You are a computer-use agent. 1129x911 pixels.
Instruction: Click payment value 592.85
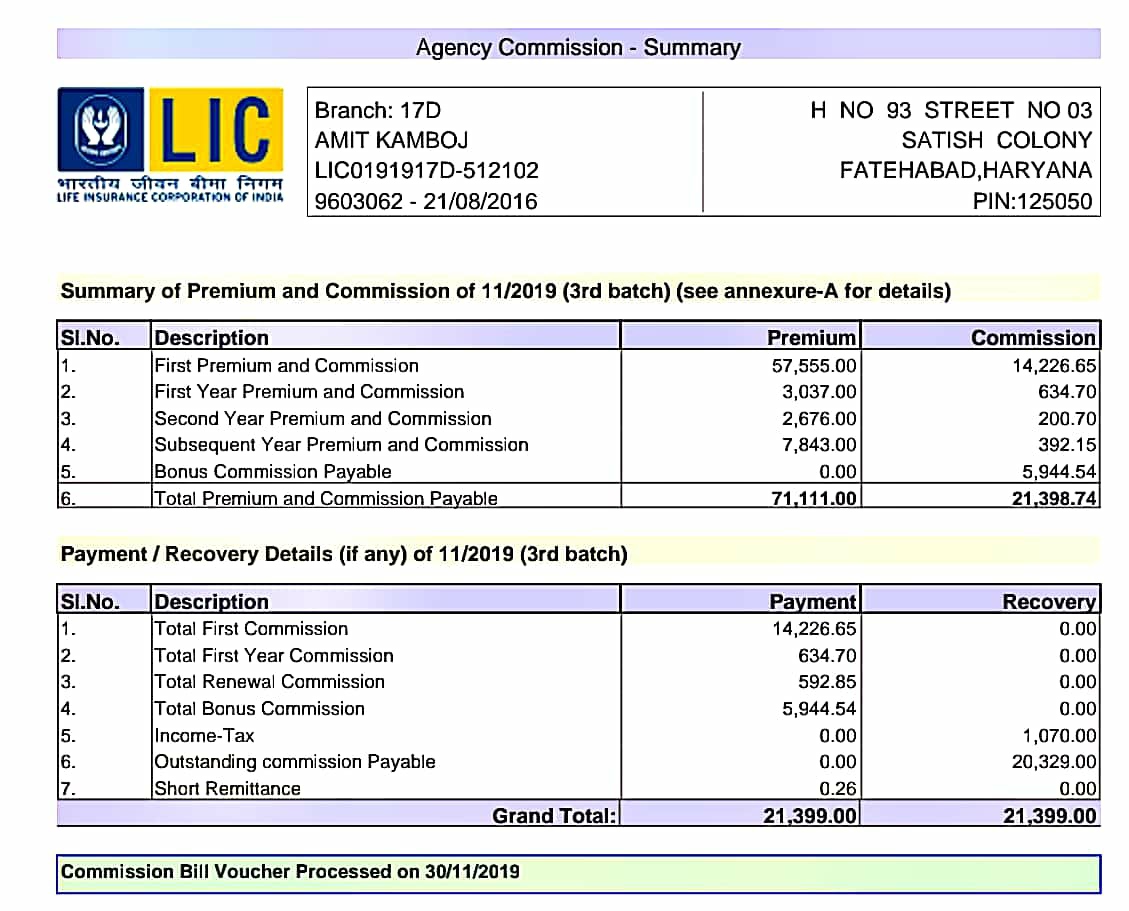(x=827, y=682)
